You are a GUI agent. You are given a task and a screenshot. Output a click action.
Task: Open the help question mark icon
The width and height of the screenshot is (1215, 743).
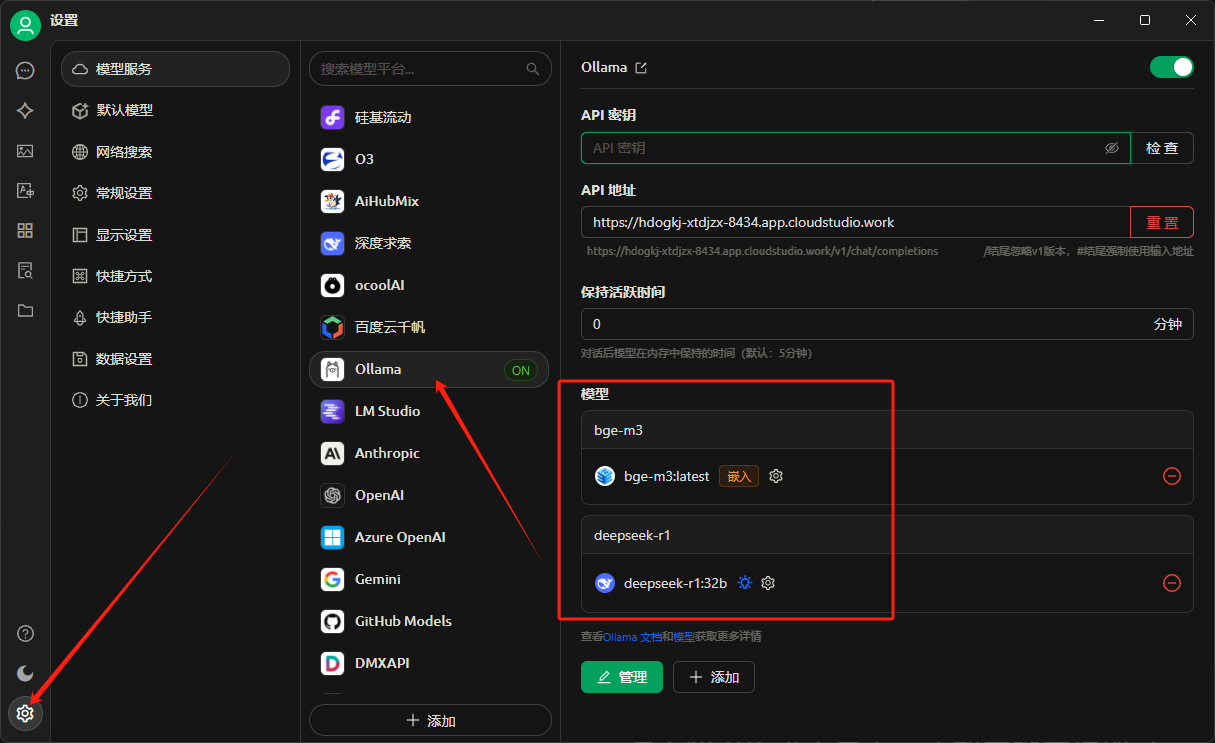pyautogui.click(x=25, y=634)
